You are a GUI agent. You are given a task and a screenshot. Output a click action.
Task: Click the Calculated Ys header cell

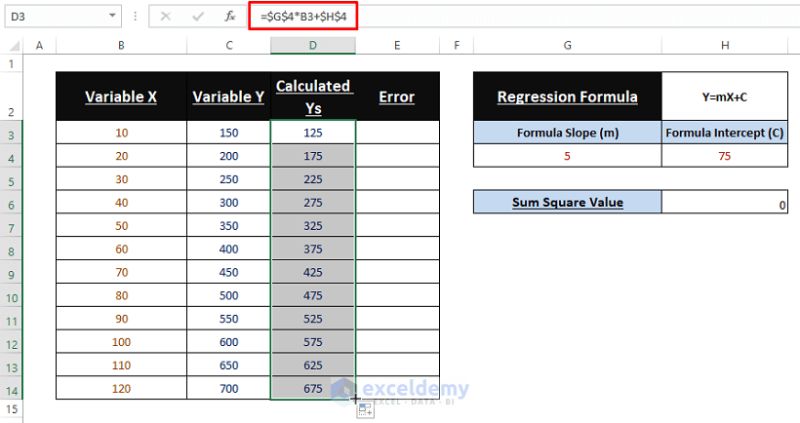[x=313, y=96]
